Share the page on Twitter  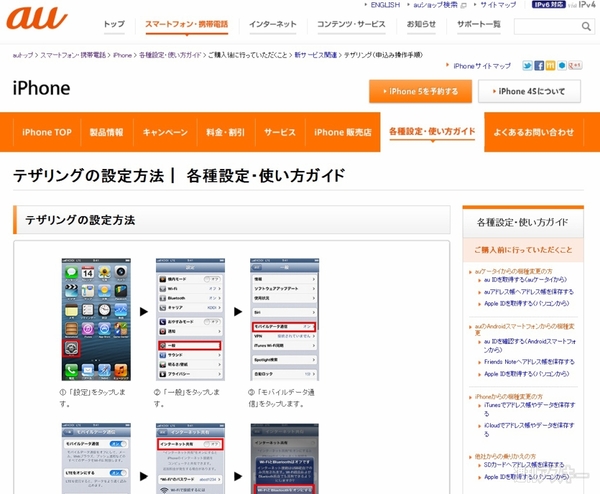click(x=527, y=66)
